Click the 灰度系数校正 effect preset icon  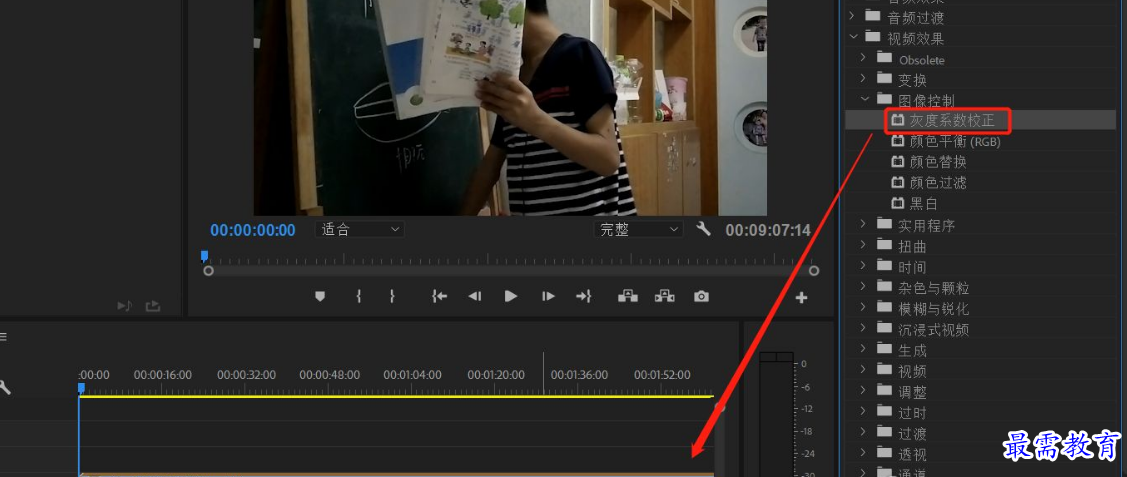(x=898, y=120)
